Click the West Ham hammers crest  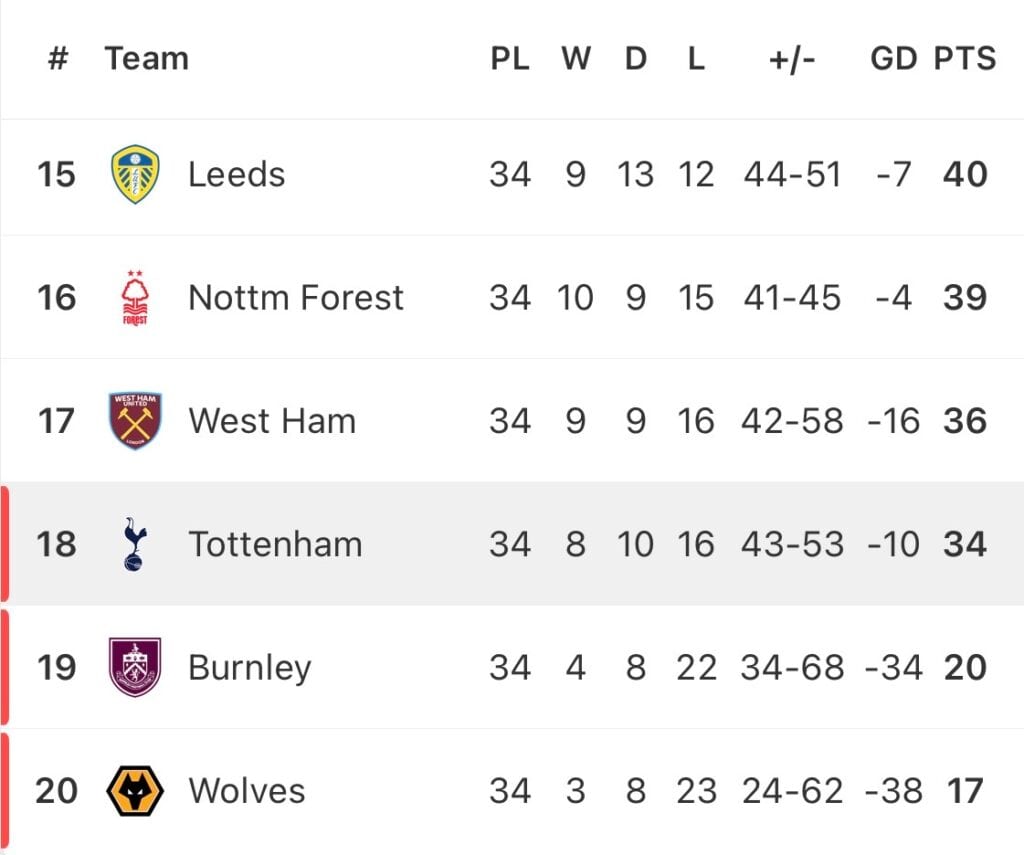135,421
